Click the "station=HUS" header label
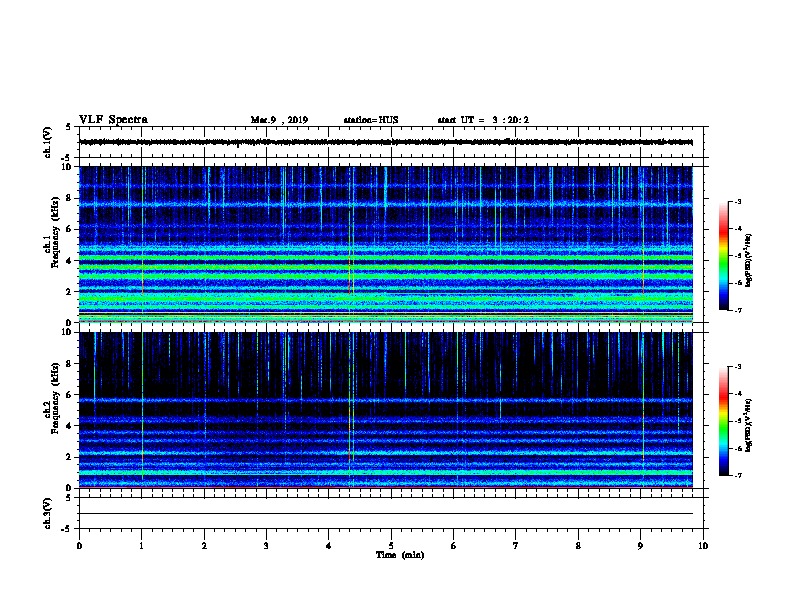 coord(371,120)
